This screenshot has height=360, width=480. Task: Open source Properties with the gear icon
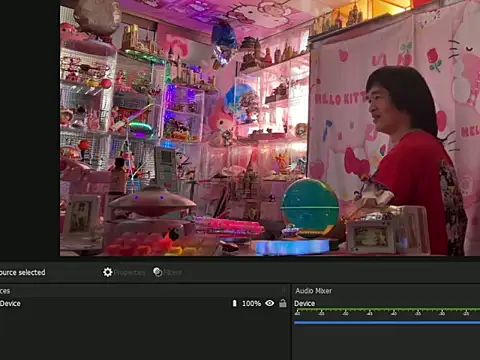click(x=124, y=272)
